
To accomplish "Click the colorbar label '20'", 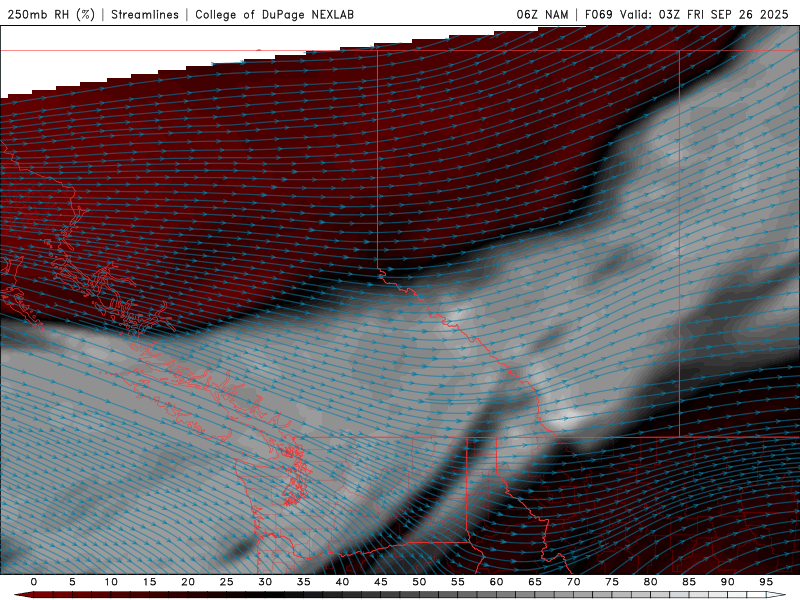I will pos(188,582).
